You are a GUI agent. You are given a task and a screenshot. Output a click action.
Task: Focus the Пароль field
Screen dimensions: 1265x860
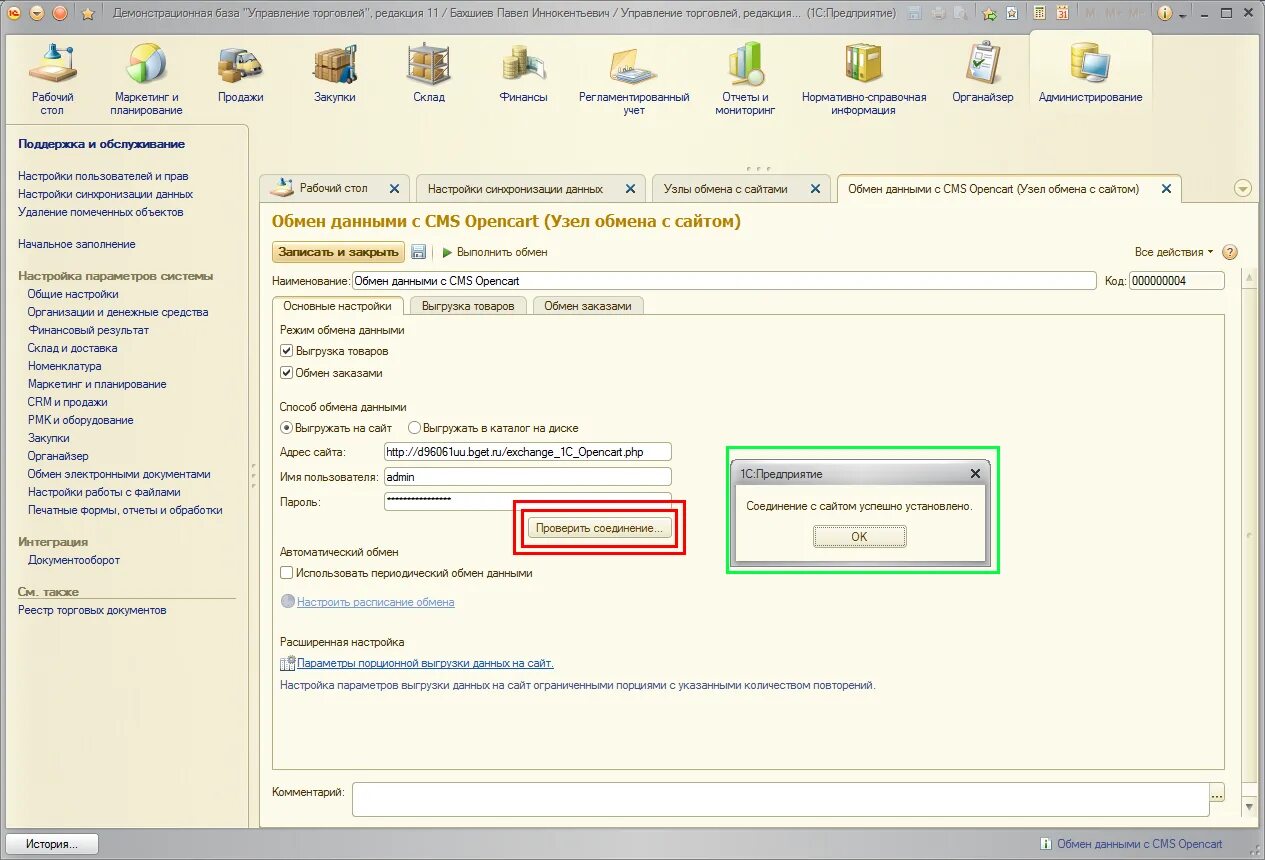pos(527,501)
